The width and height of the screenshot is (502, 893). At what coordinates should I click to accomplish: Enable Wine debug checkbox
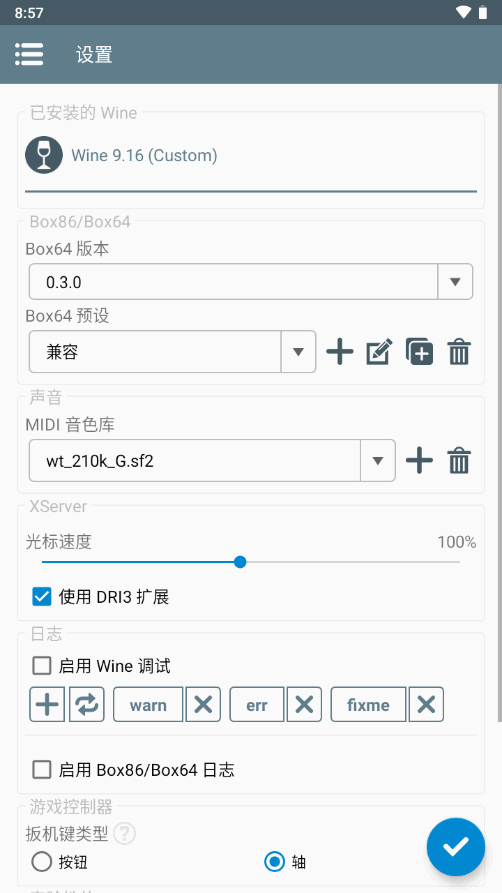[42, 666]
